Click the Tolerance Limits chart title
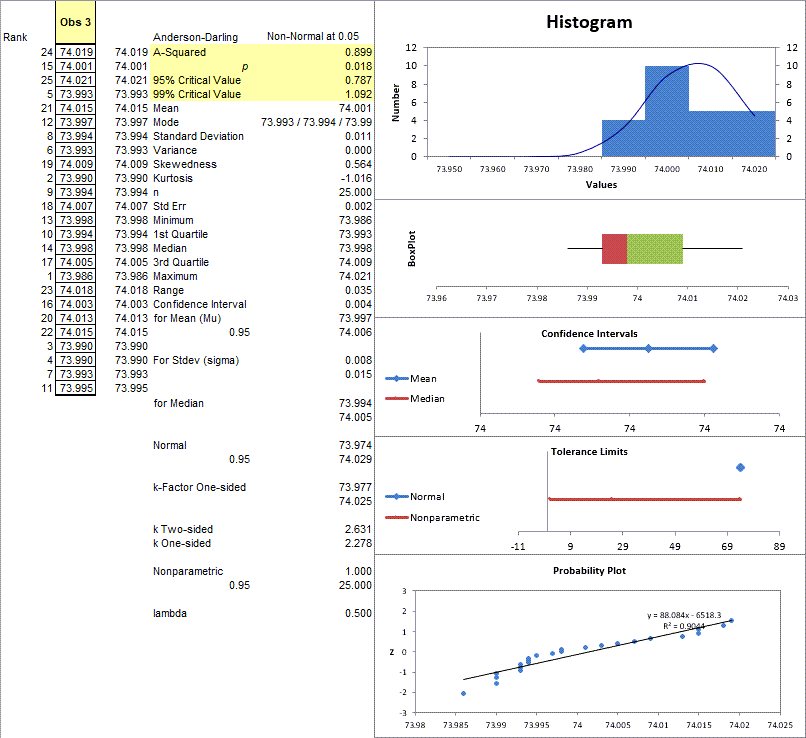 [x=589, y=451]
